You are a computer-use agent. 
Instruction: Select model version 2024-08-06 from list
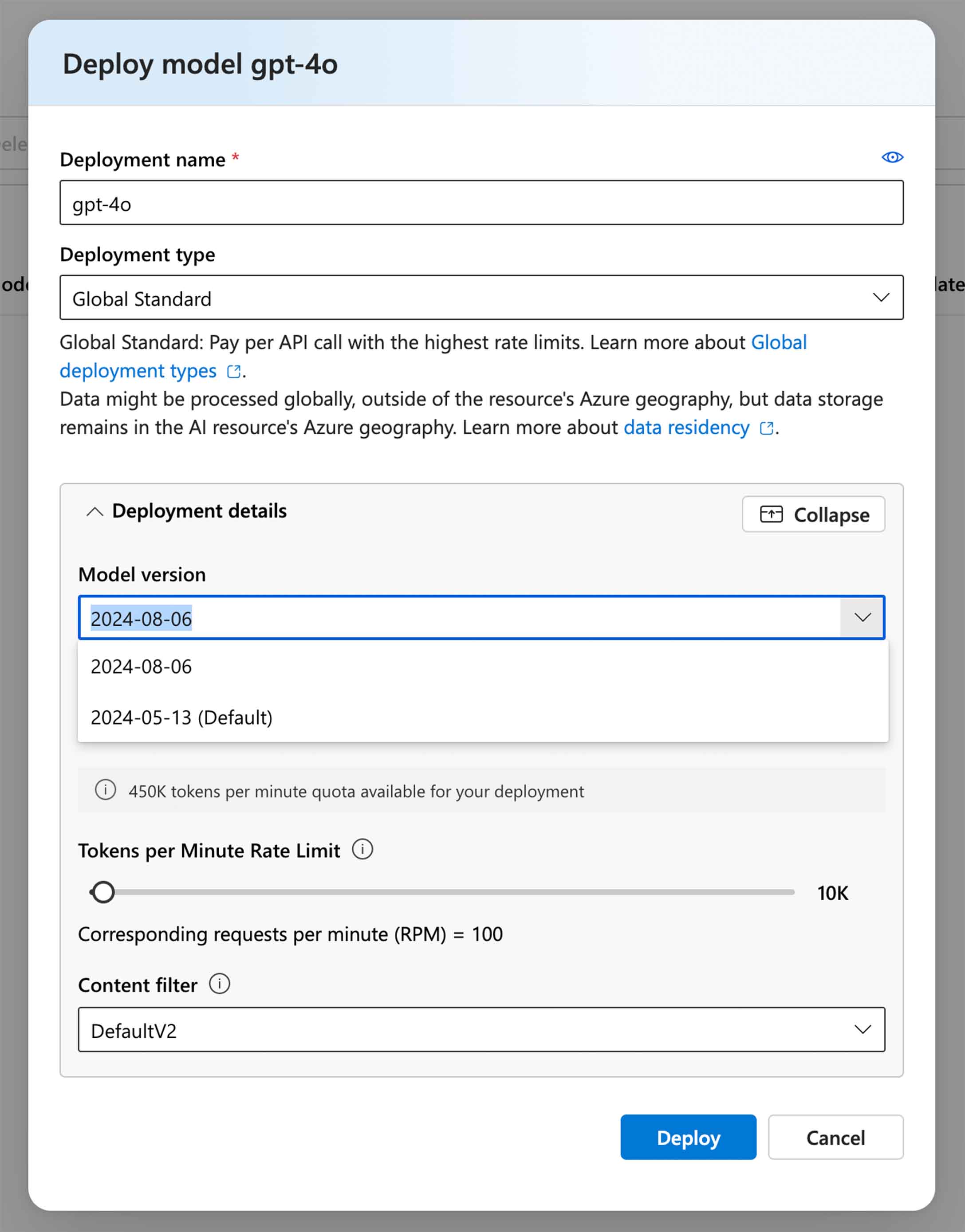click(x=483, y=666)
